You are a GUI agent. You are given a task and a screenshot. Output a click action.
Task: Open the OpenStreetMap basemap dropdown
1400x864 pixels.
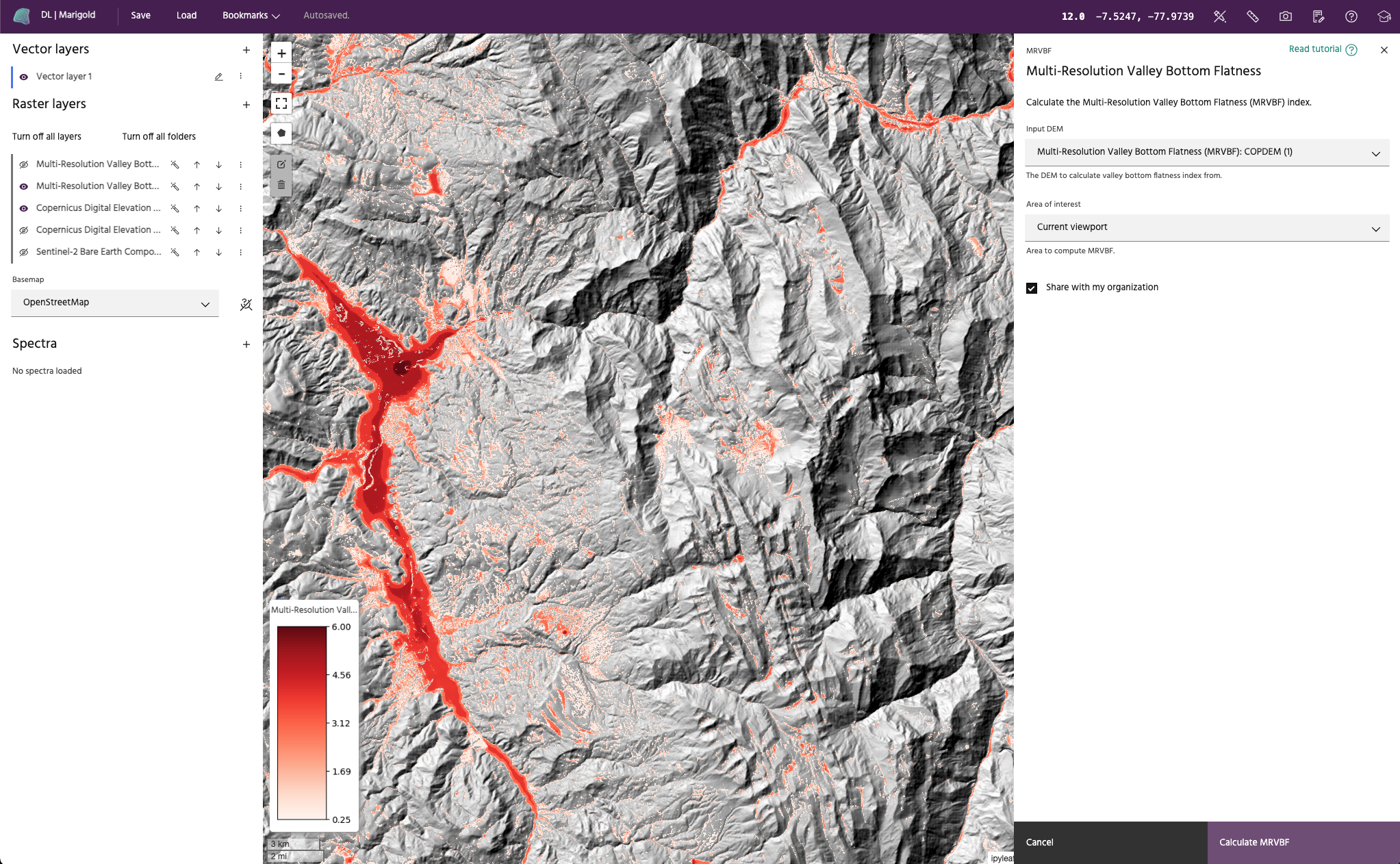pyautogui.click(x=114, y=303)
